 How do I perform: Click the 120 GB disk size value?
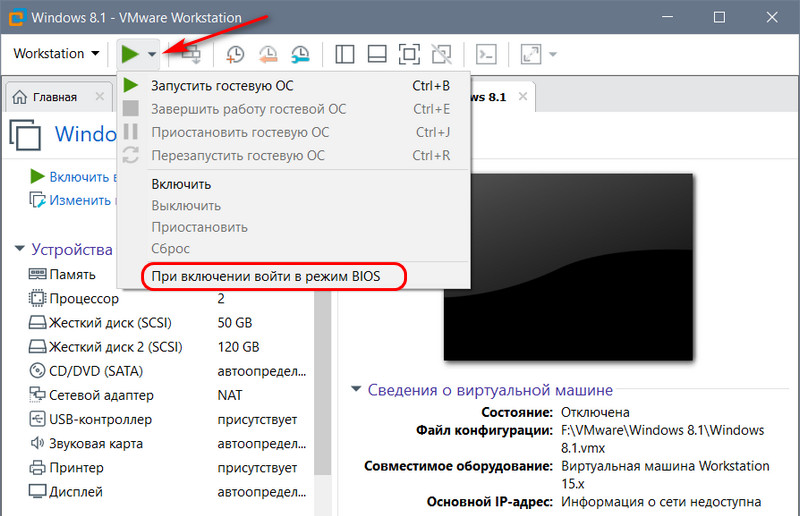(x=238, y=347)
